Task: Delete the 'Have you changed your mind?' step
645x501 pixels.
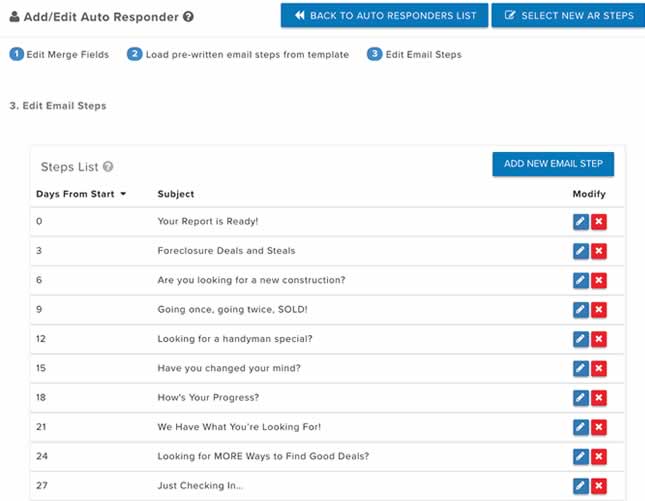Action: click(599, 369)
